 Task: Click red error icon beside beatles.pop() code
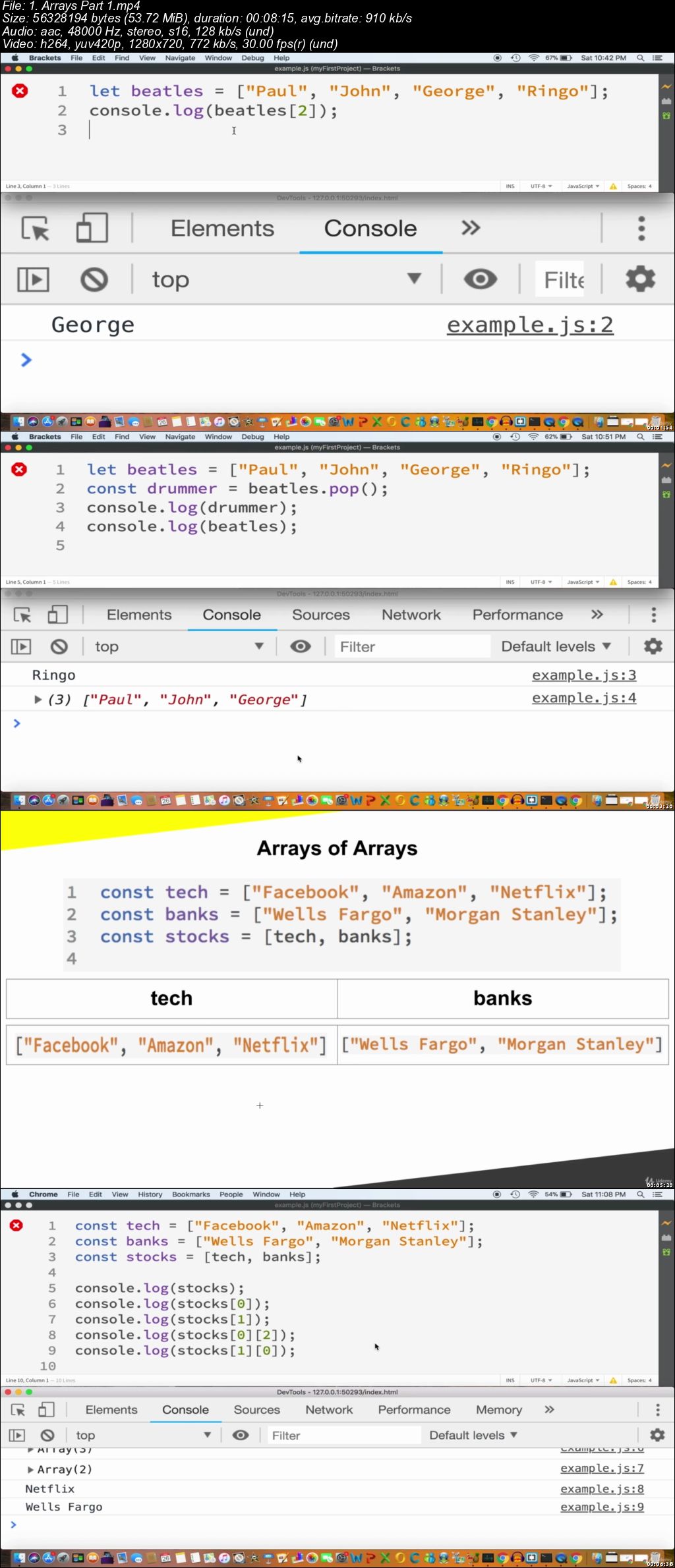click(x=19, y=470)
